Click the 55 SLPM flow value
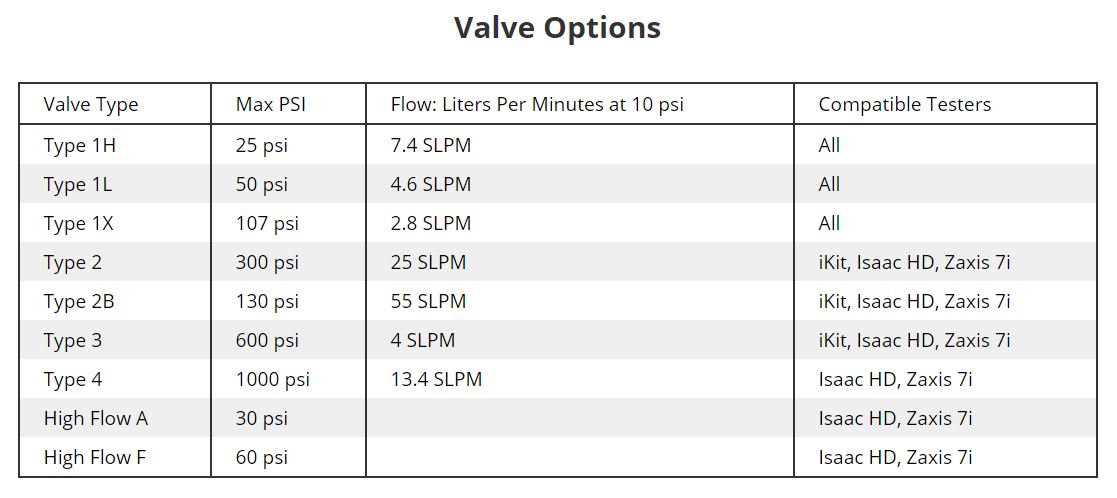The height and width of the screenshot is (498, 1117). coord(428,301)
